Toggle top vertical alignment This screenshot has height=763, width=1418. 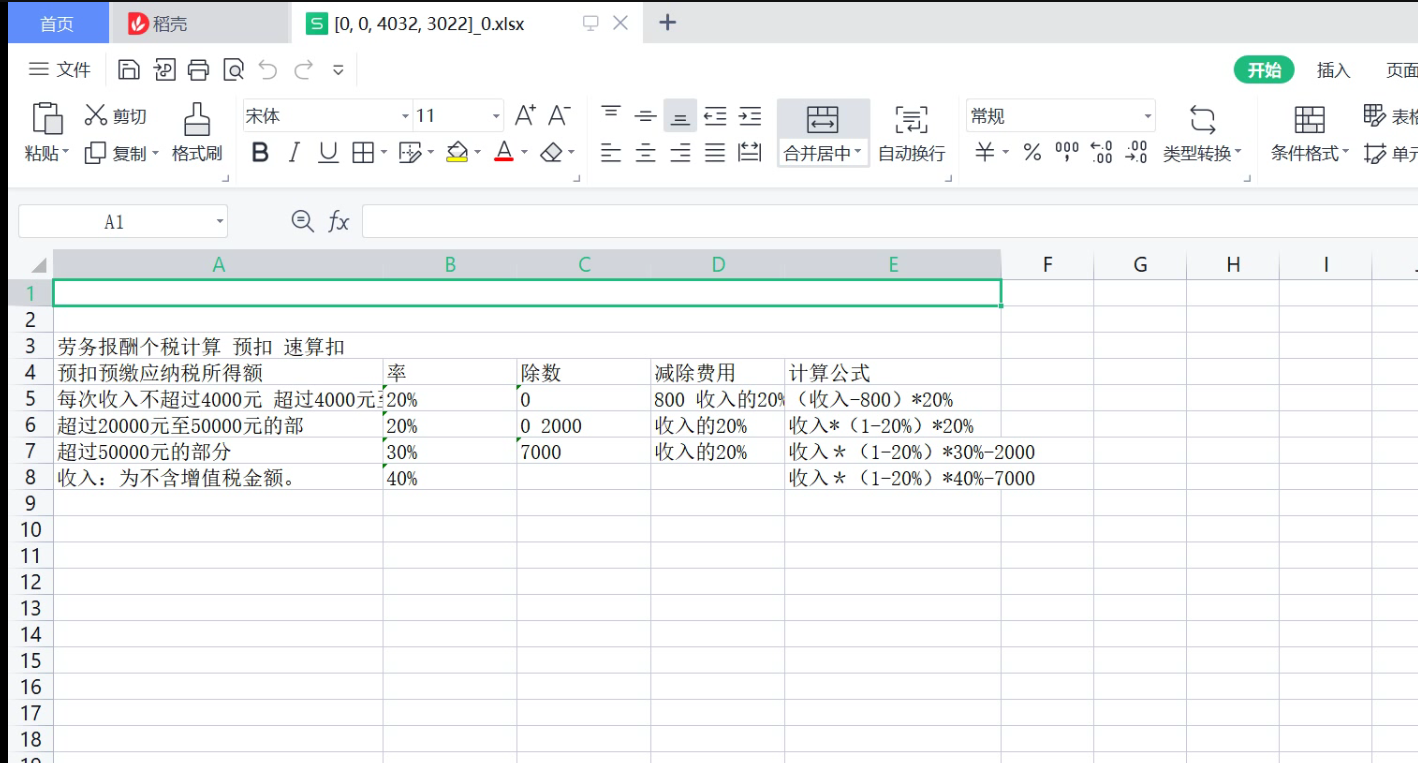[x=611, y=115]
